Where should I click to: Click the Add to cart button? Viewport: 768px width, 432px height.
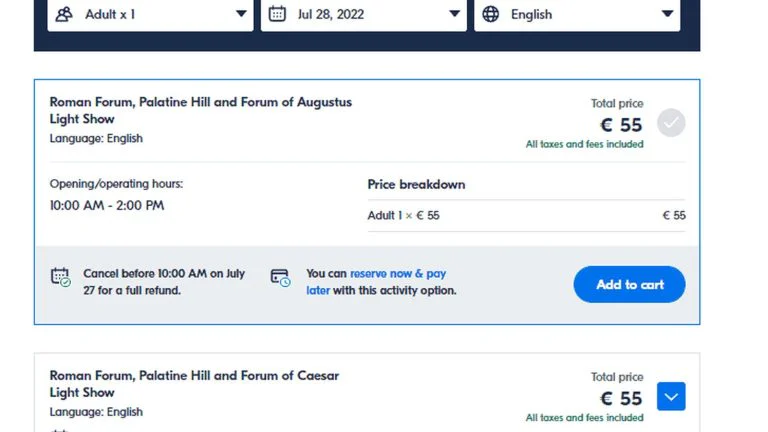coord(629,285)
